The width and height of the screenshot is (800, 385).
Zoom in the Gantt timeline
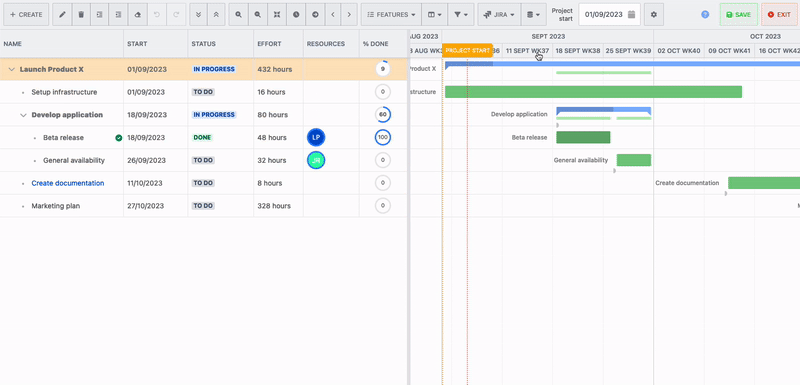tap(238, 15)
